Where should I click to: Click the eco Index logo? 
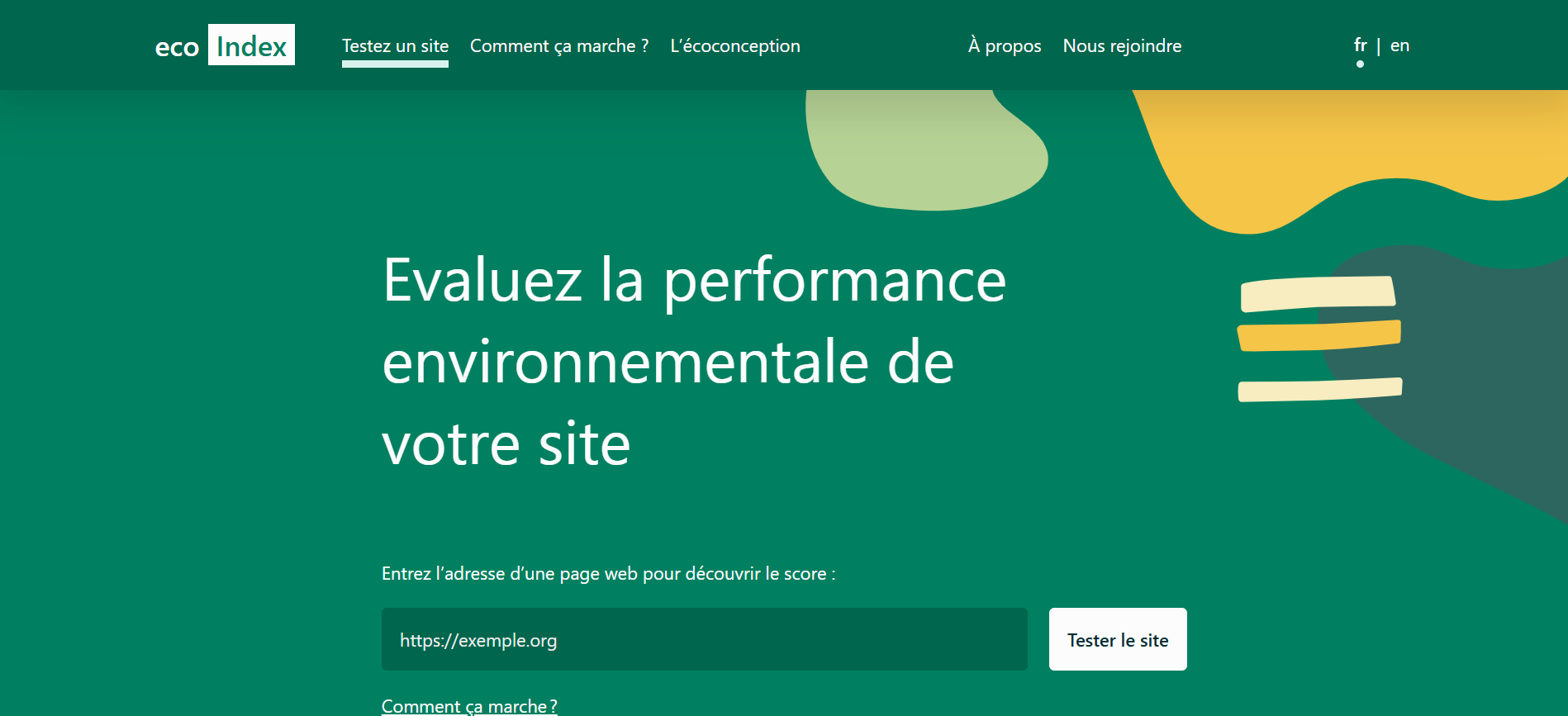(x=224, y=45)
